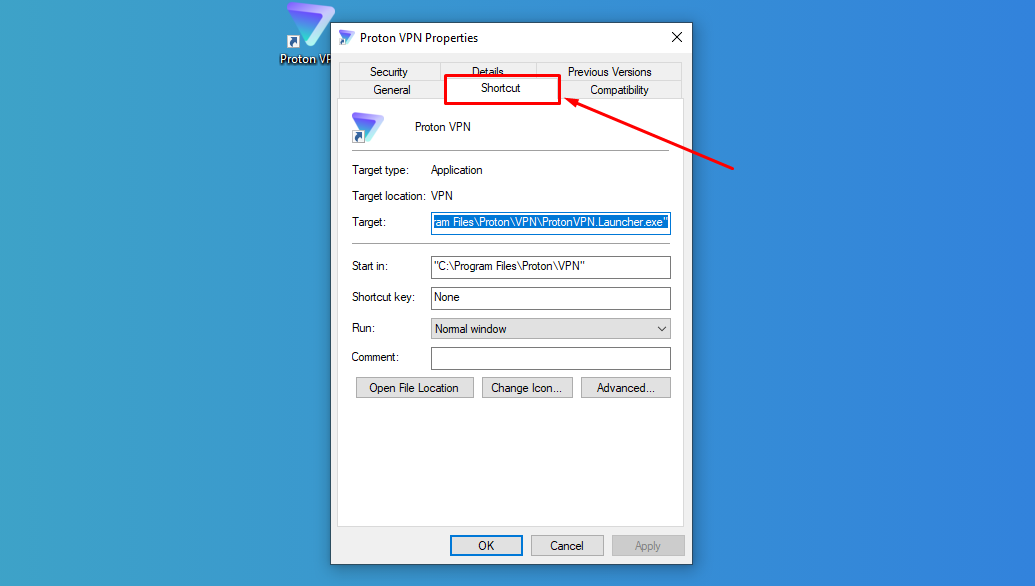Click the Proton VPN icon in the title bar

tap(346, 38)
